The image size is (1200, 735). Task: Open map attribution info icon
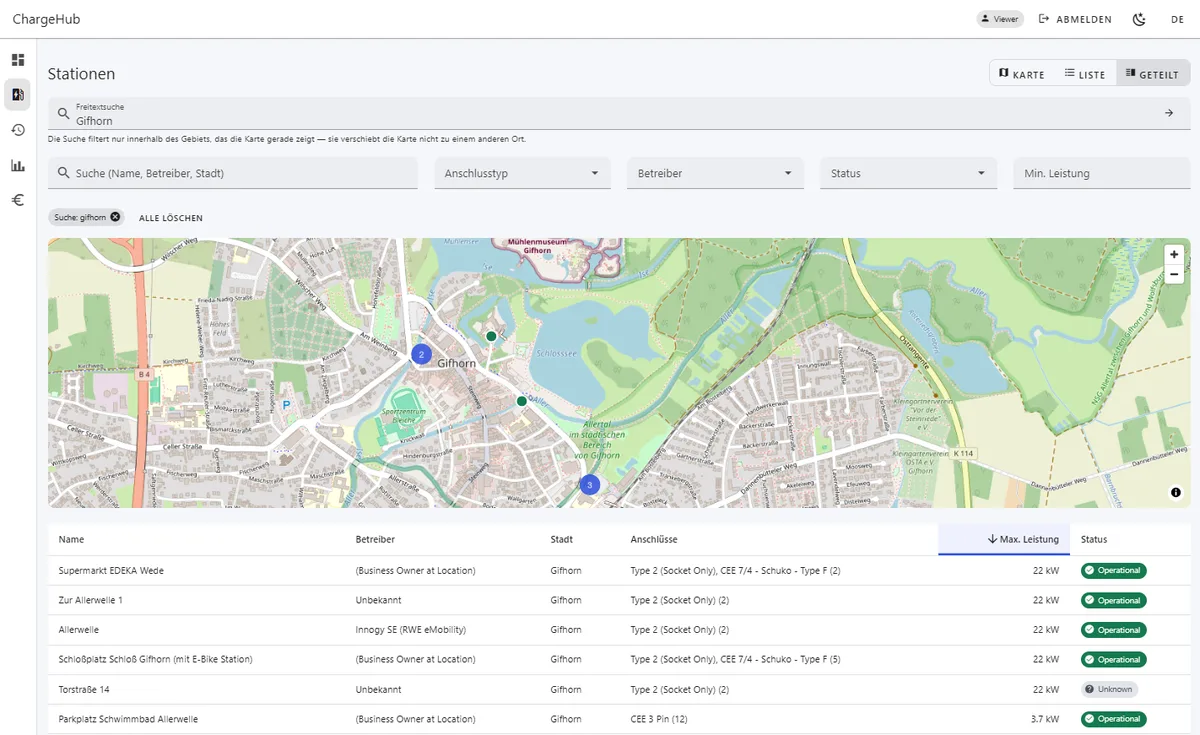(x=1175, y=492)
